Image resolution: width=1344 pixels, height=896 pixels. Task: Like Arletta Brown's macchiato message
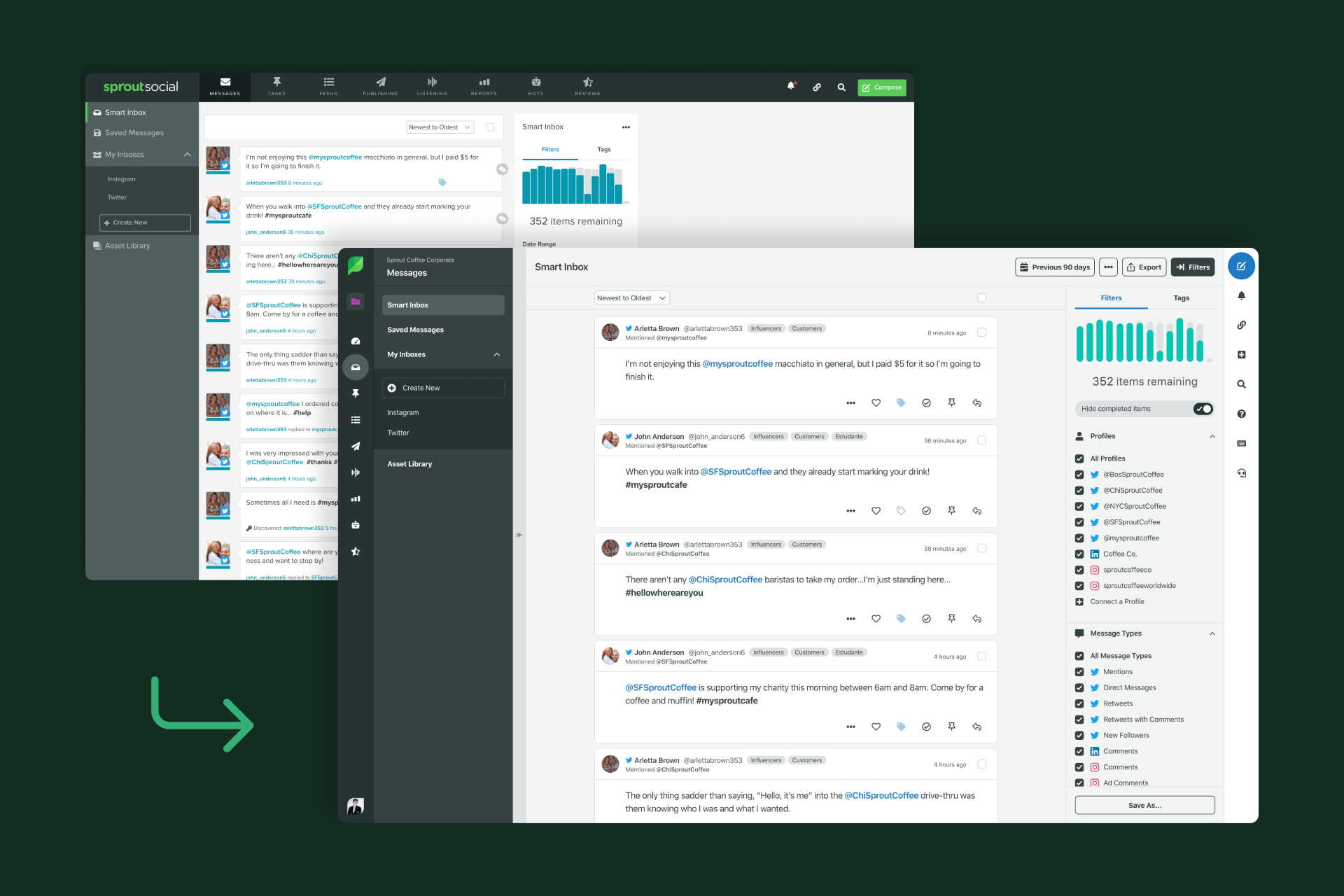tap(876, 403)
